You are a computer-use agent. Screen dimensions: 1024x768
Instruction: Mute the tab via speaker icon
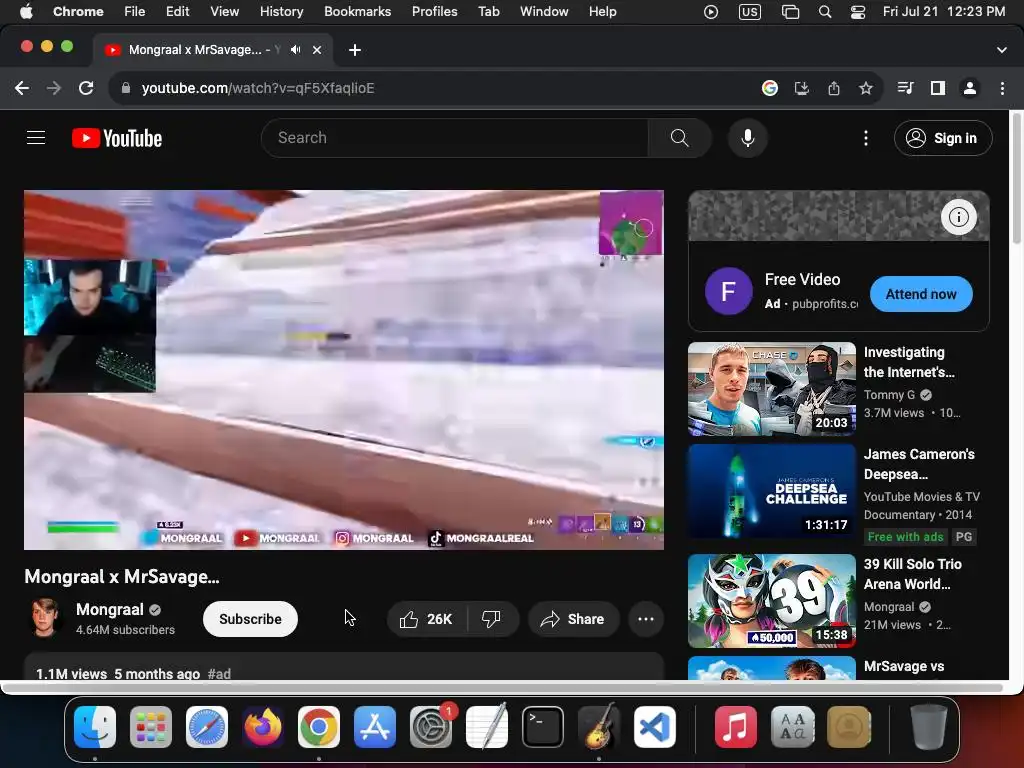[x=296, y=50]
